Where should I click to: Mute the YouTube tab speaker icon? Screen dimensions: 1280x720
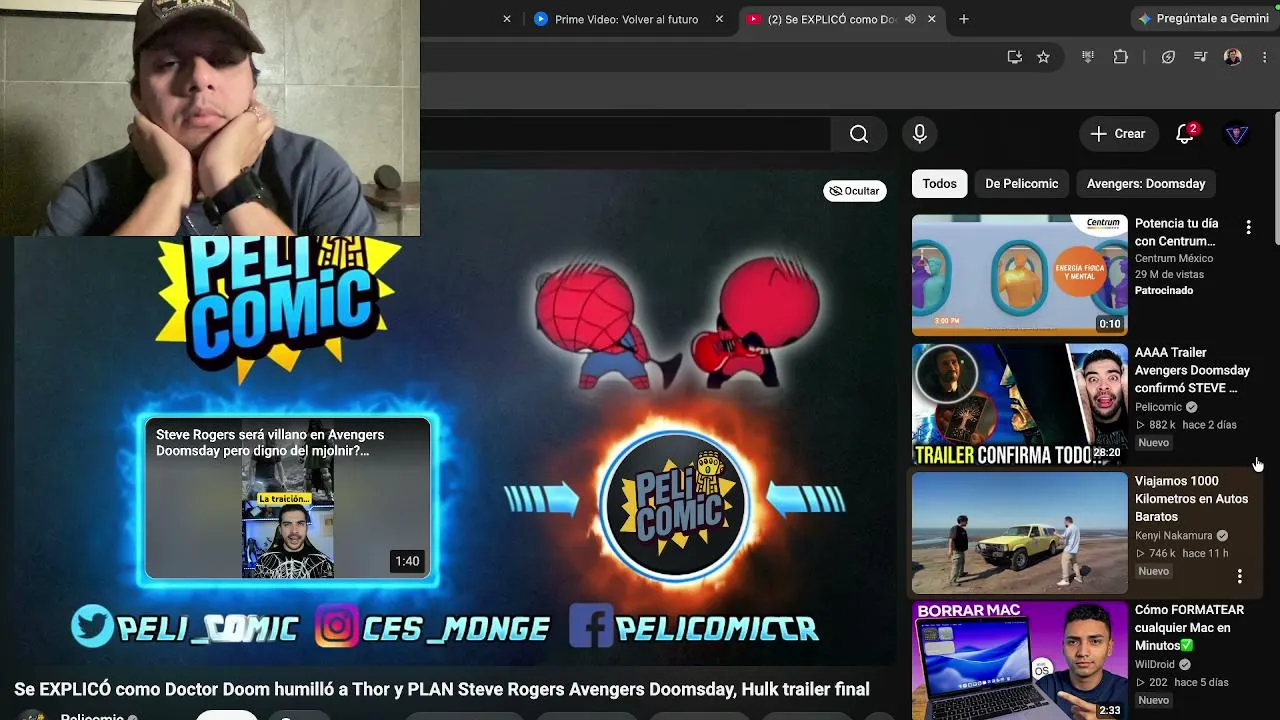(x=910, y=19)
